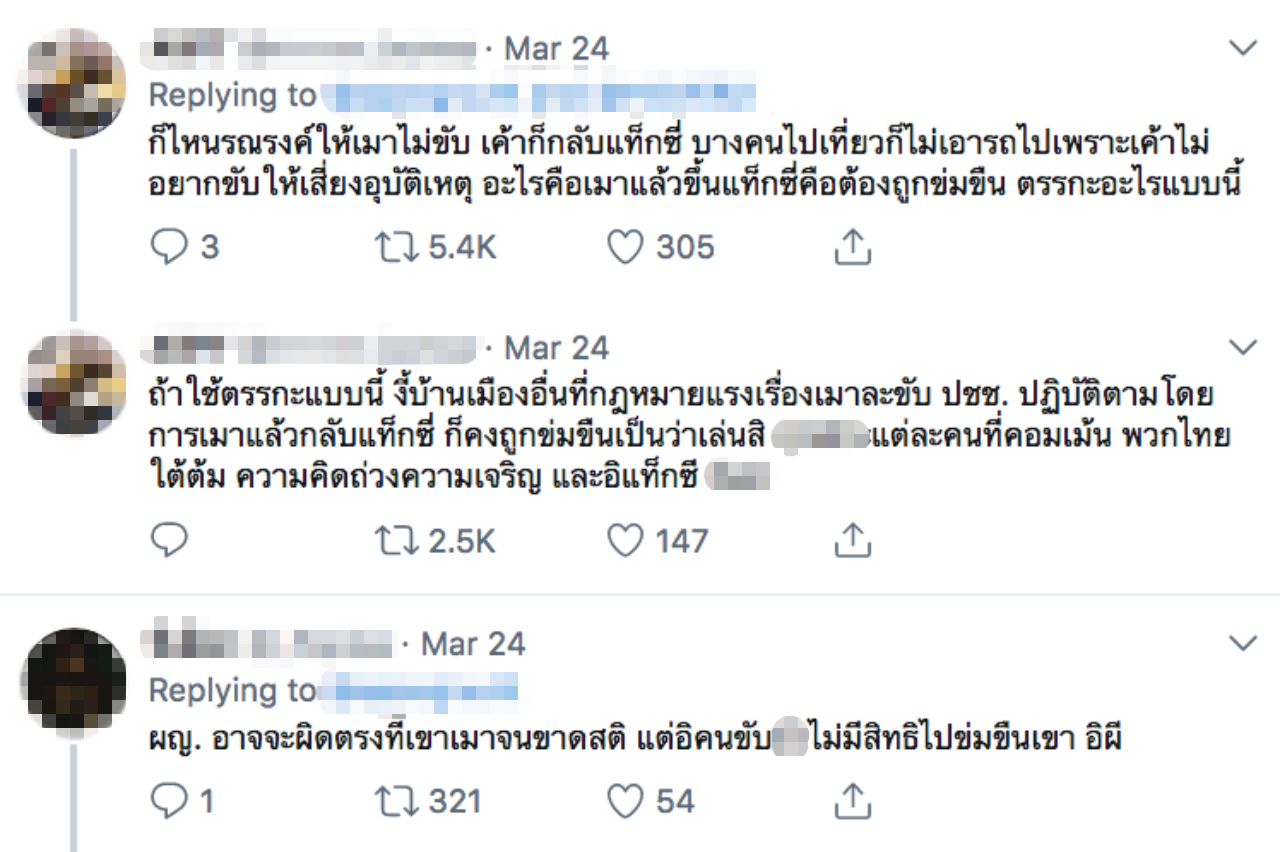Reply to the tweet with 321 retweets
The width and height of the screenshot is (1280, 852).
(x=169, y=800)
